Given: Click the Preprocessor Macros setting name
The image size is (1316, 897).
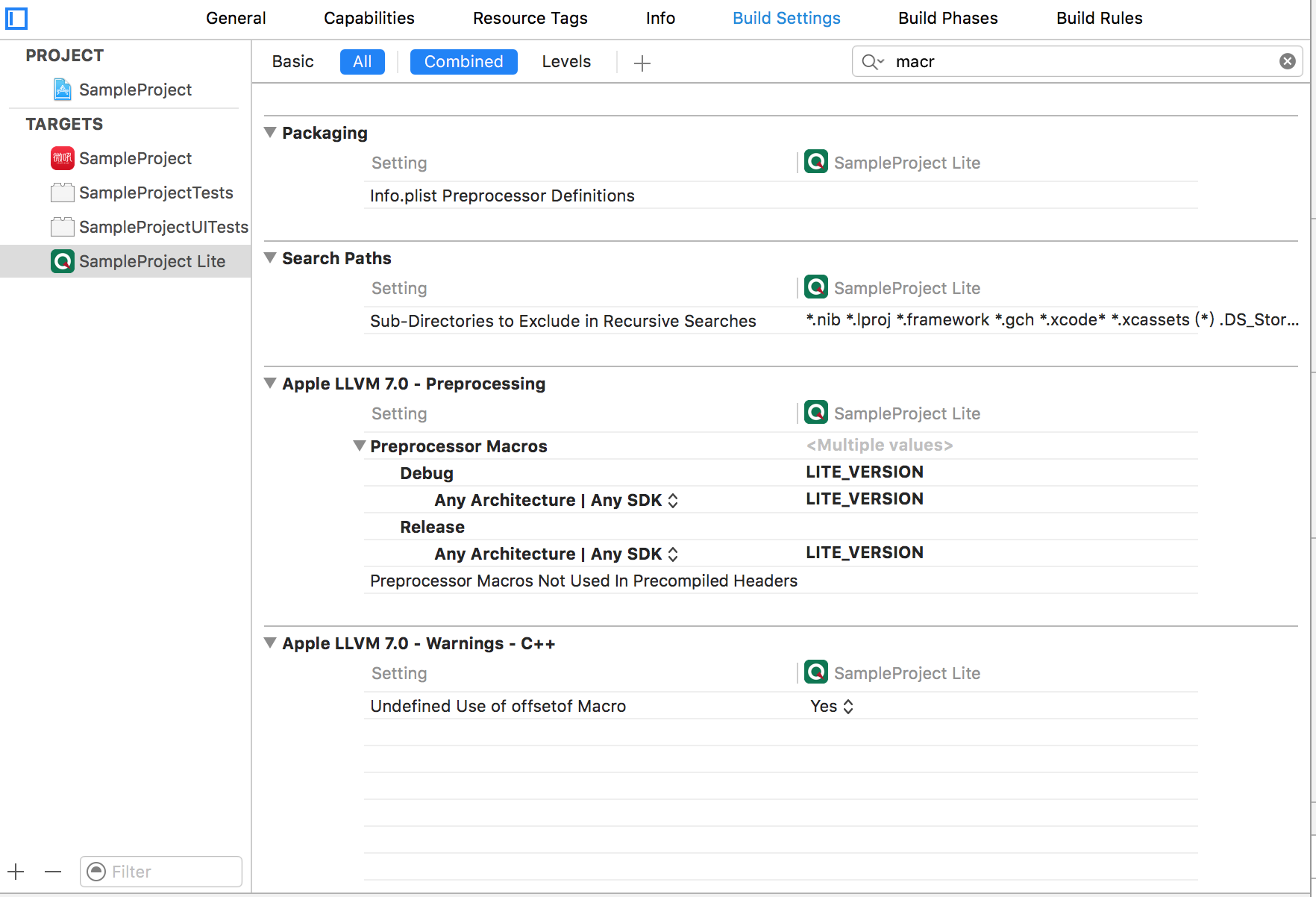Looking at the screenshot, I should pyautogui.click(x=458, y=446).
